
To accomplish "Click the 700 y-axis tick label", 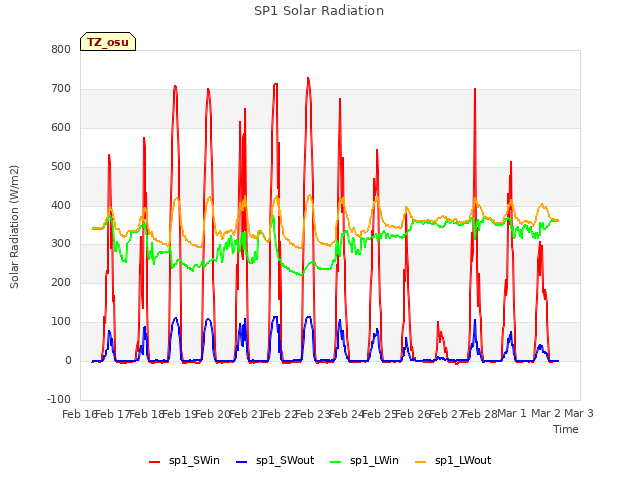I will (61, 89).
